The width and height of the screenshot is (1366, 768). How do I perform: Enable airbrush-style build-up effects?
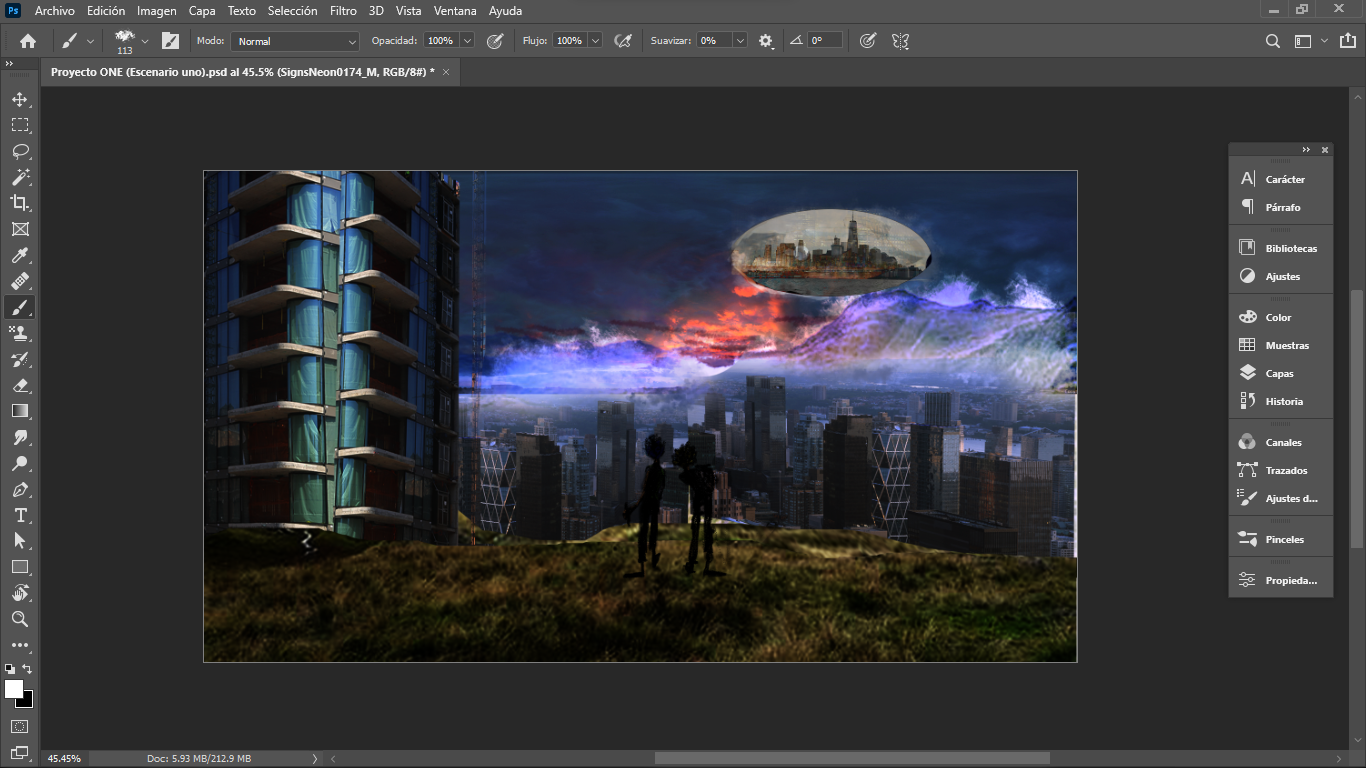pyautogui.click(x=623, y=41)
